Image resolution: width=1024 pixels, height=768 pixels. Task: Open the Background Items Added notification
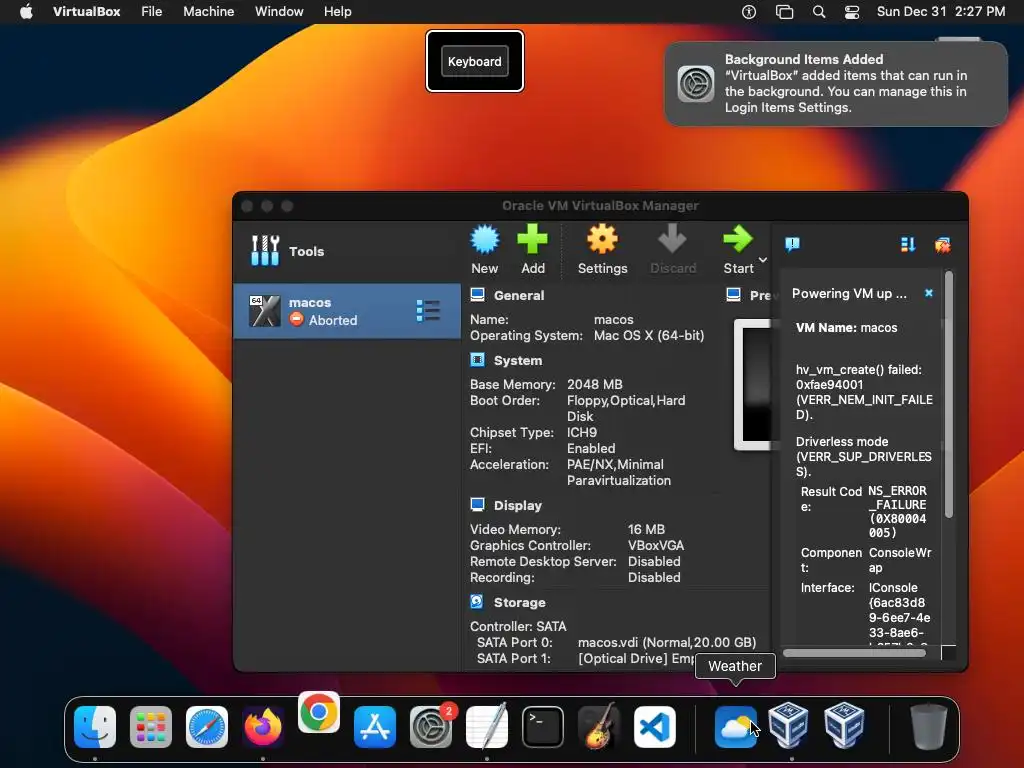coord(836,84)
